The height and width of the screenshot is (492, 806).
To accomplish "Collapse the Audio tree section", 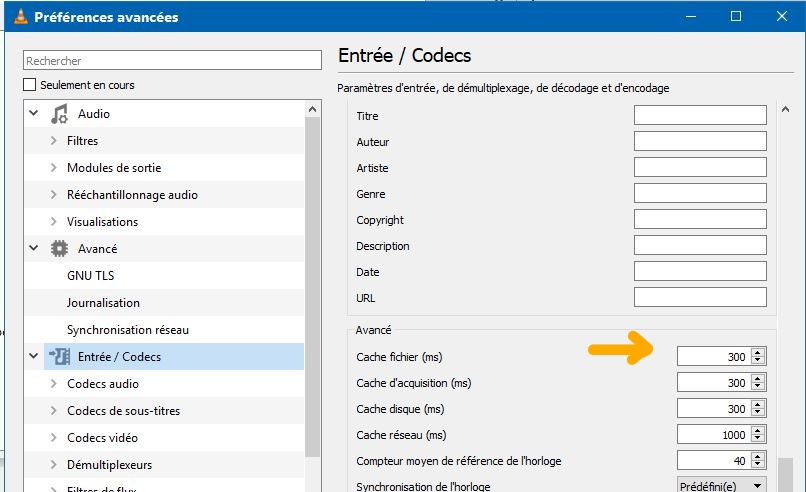I will point(34,113).
